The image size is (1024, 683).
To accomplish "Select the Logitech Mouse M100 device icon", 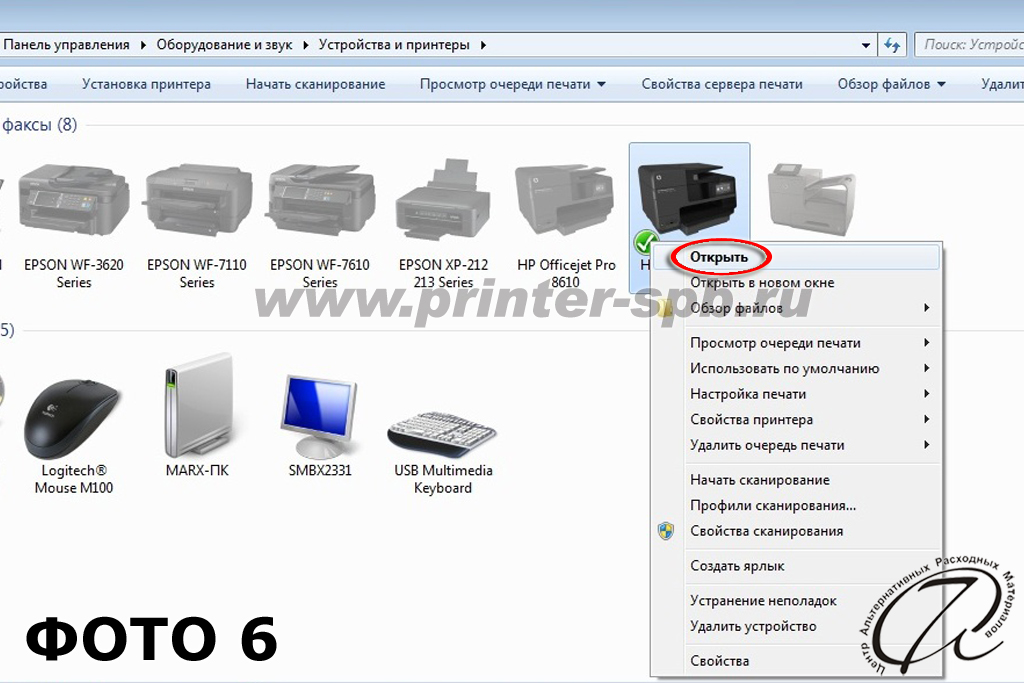I will point(72,417).
